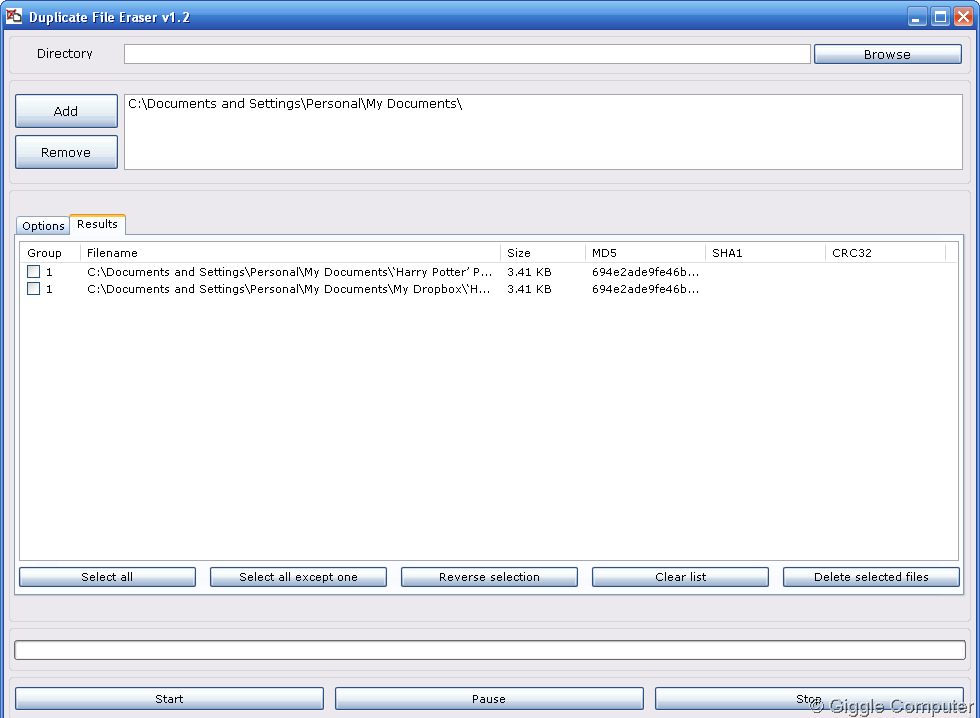Viewport: 980px width, 718px height.
Task: Stop the scan
Action: [x=809, y=699]
